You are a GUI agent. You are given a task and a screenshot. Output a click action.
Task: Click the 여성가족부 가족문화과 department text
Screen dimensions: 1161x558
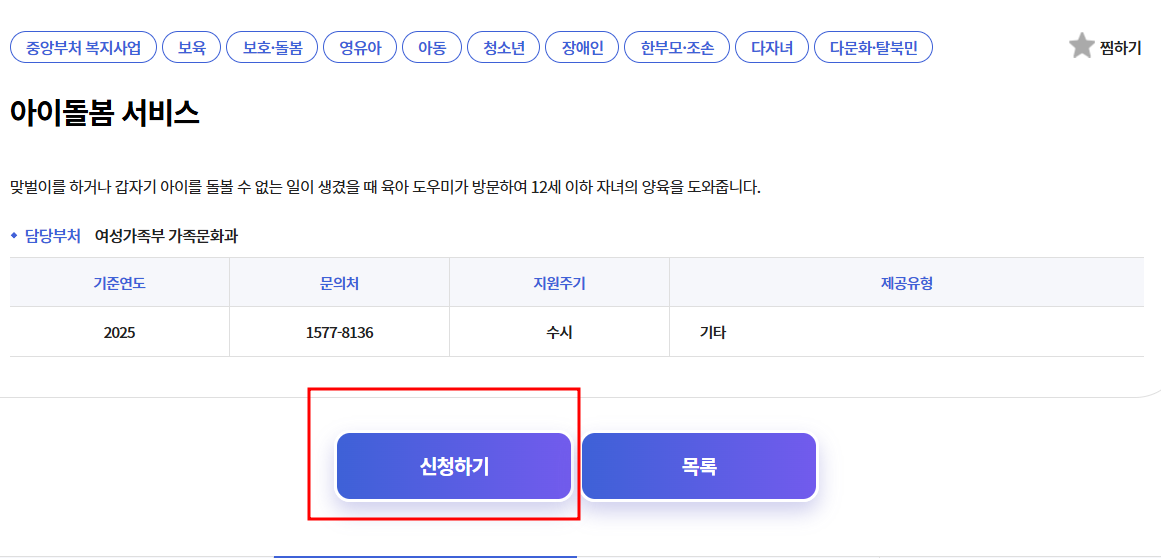point(167,237)
